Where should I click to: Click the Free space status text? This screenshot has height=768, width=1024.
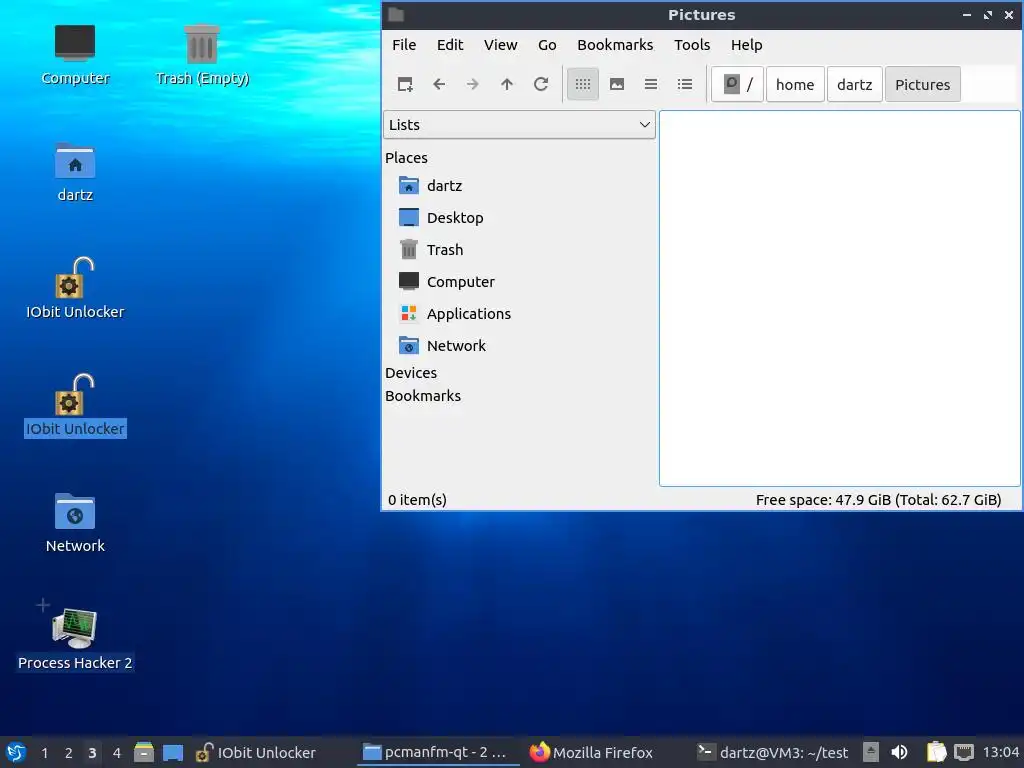tap(878, 500)
